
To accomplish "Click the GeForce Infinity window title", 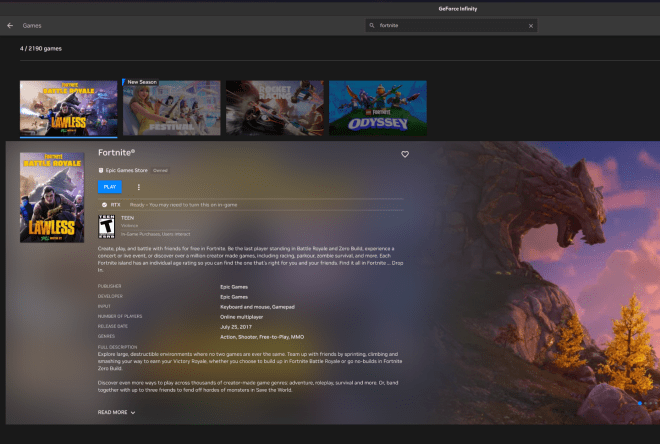I will click(x=458, y=9).
